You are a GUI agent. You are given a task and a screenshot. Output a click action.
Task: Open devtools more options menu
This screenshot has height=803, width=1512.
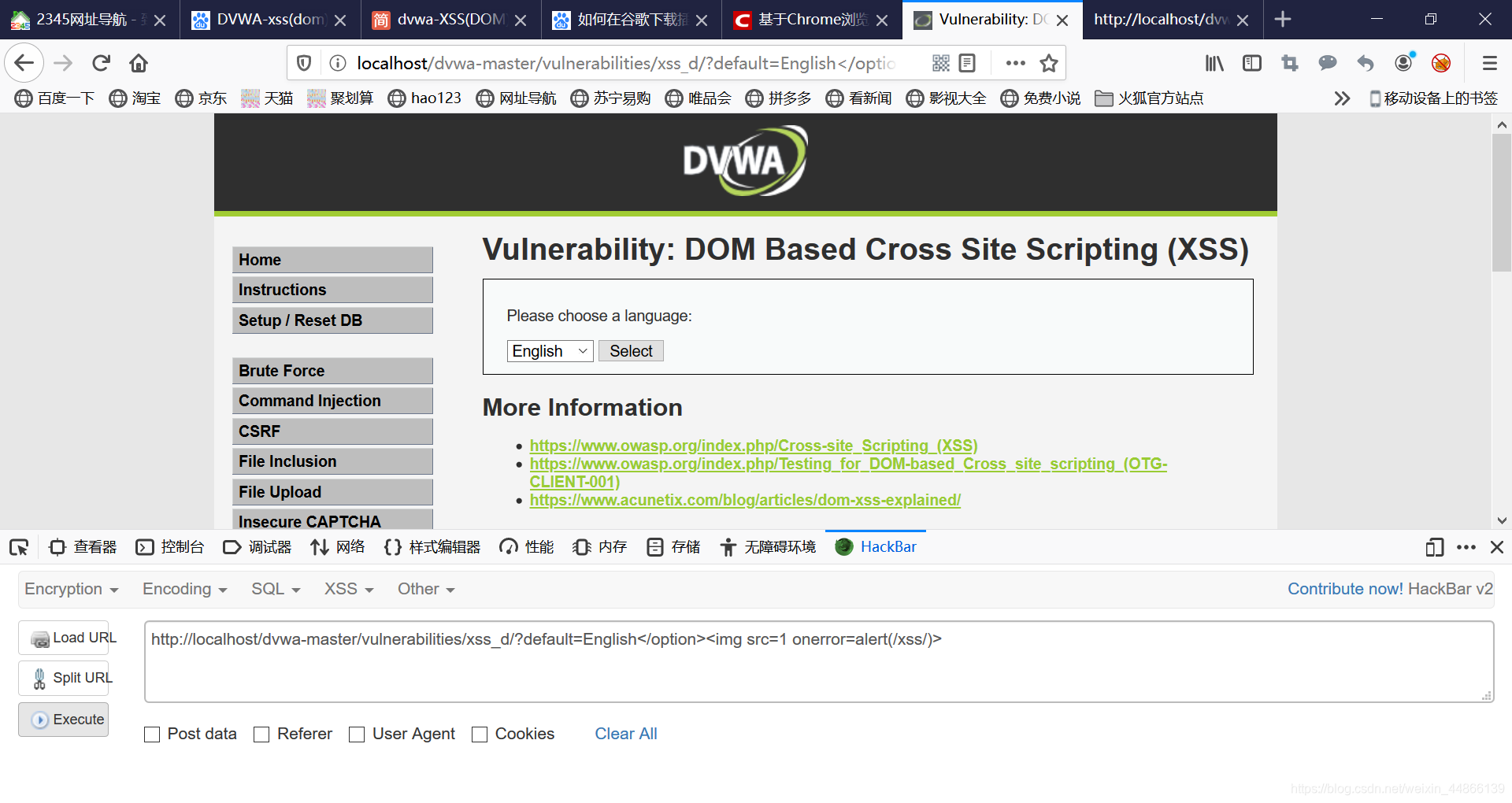(1466, 547)
